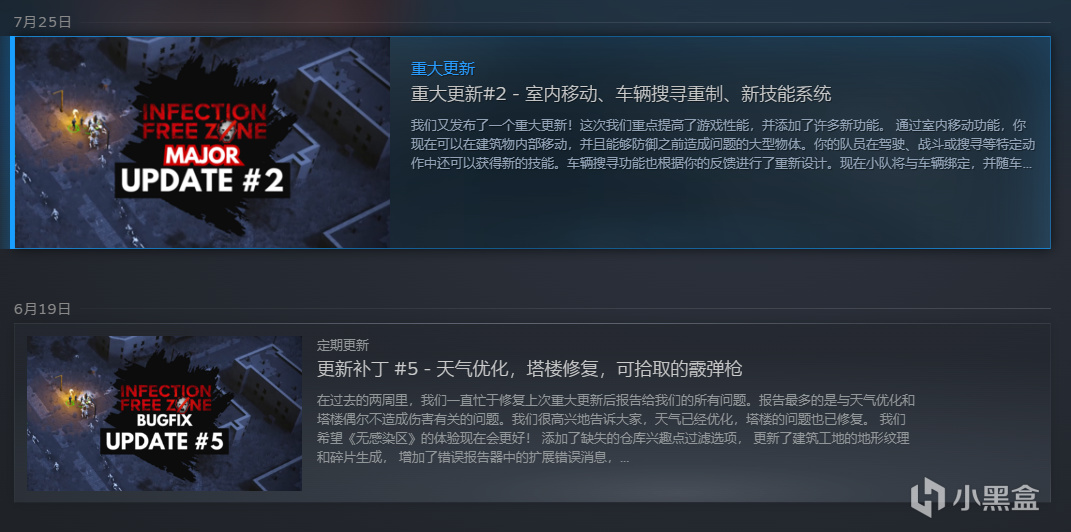Click the Infection Free Zone logo in Major Update image
1071x532 pixels.
pos(204,124)
